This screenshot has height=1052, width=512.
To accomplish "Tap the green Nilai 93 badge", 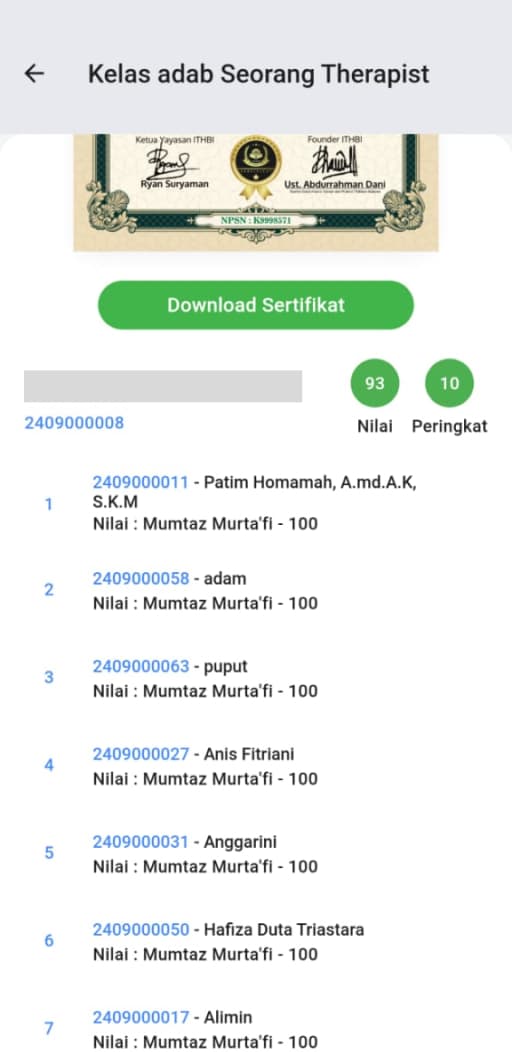I will pyautogui.click(x=375, y=383).
